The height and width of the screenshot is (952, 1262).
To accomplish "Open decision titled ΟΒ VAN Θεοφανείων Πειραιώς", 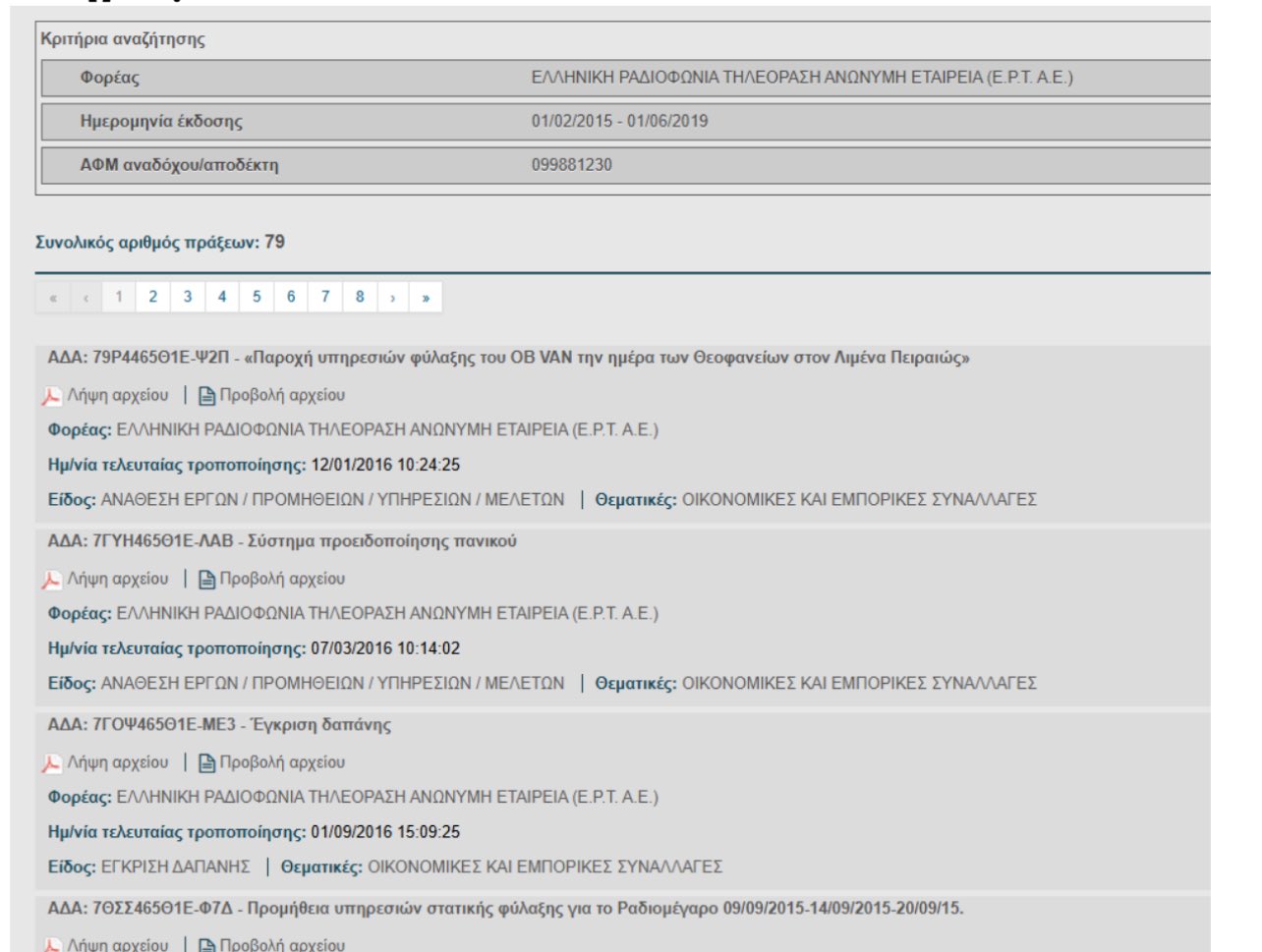I will [508, 358].
